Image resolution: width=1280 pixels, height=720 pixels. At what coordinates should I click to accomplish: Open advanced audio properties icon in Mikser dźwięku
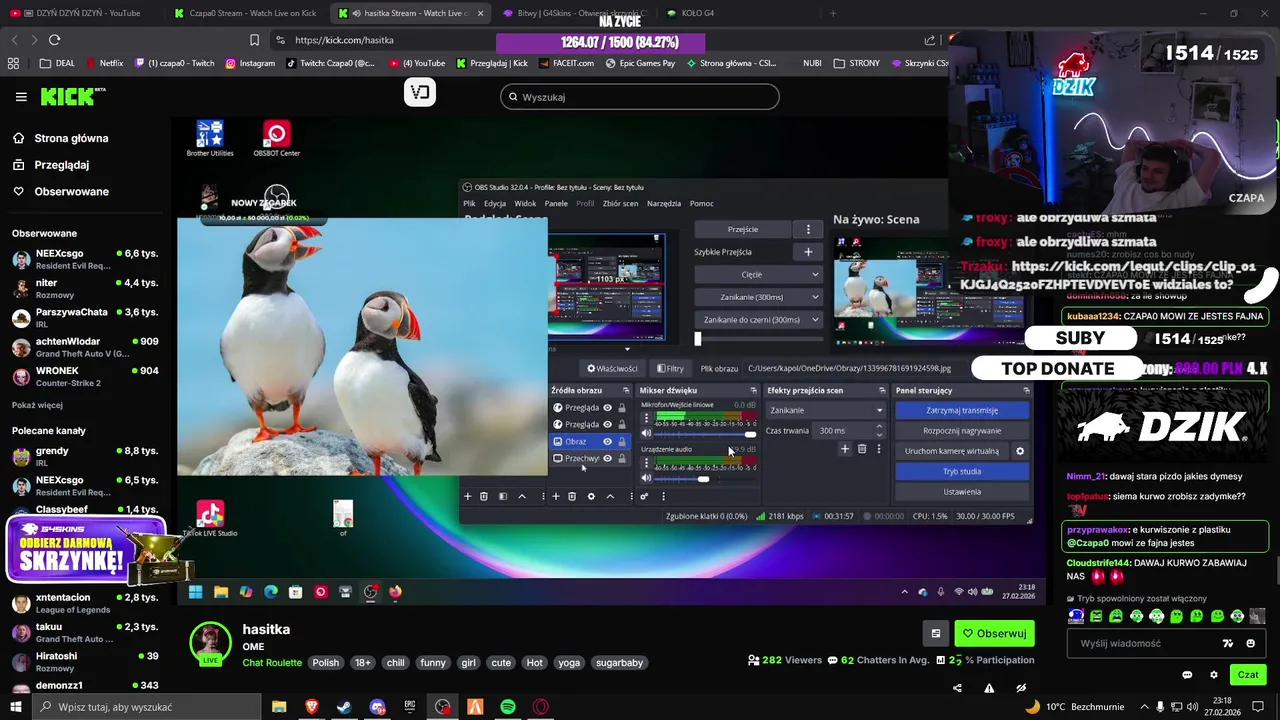(644, 496)
